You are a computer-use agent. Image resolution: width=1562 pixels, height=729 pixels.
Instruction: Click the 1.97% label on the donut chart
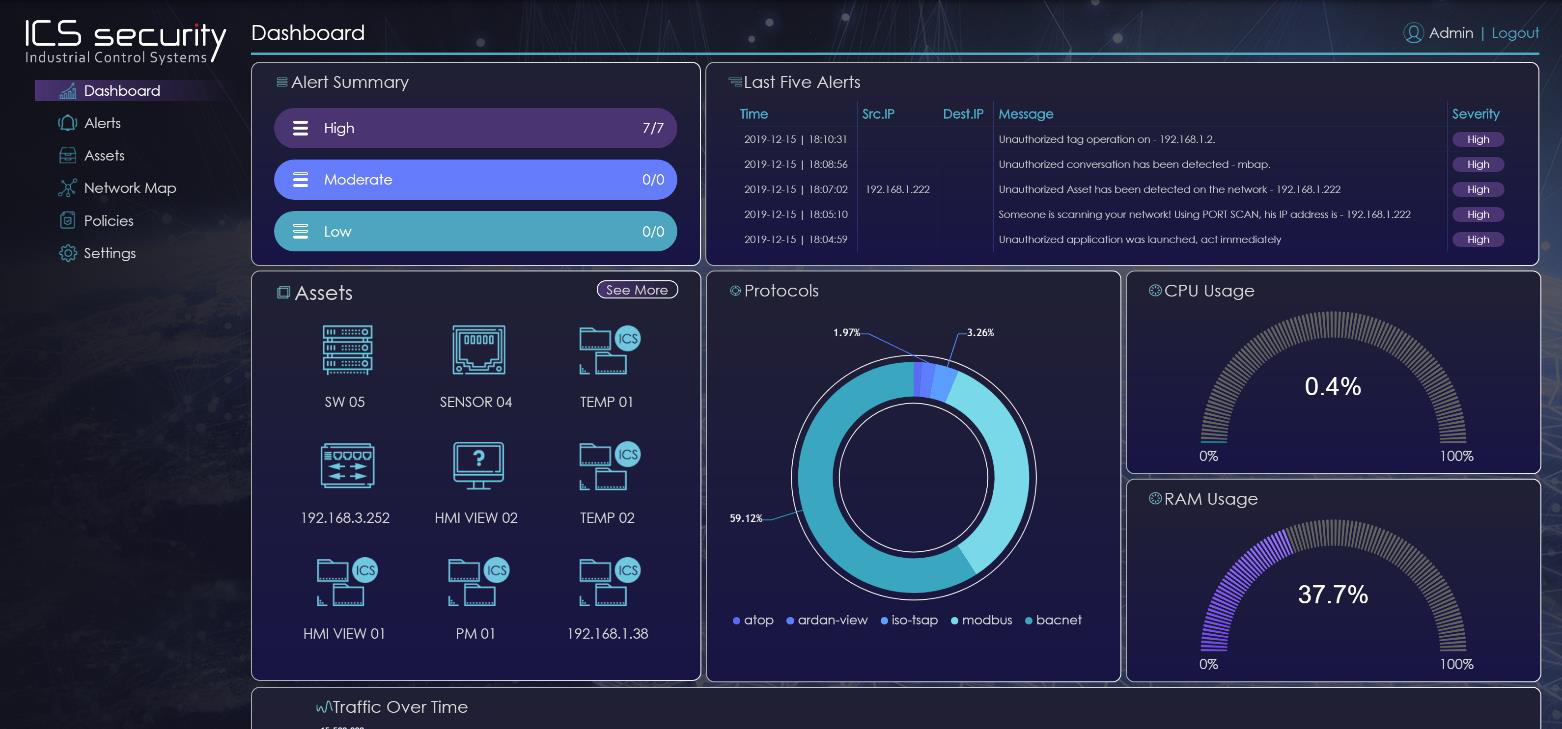(x=846, y=332)
